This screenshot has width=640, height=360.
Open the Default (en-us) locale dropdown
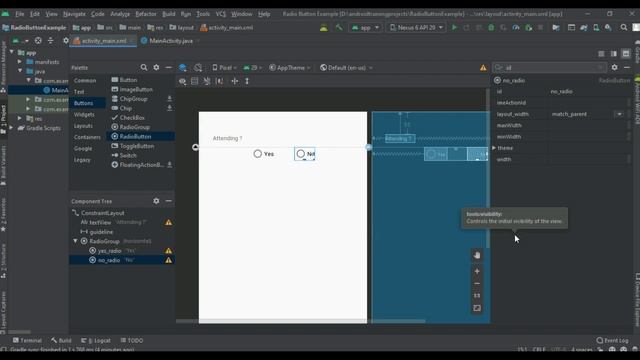pyautogui.click(x=346, y=68)
